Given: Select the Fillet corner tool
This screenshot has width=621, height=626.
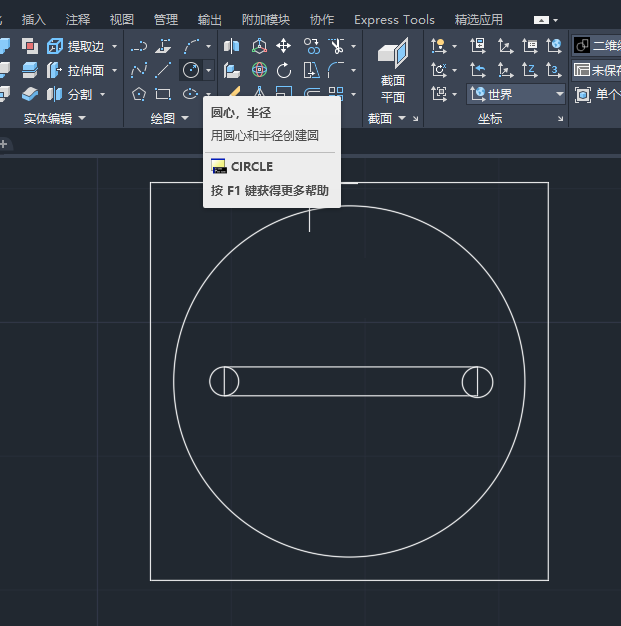Looking at the screenshot, I should 336,70.
